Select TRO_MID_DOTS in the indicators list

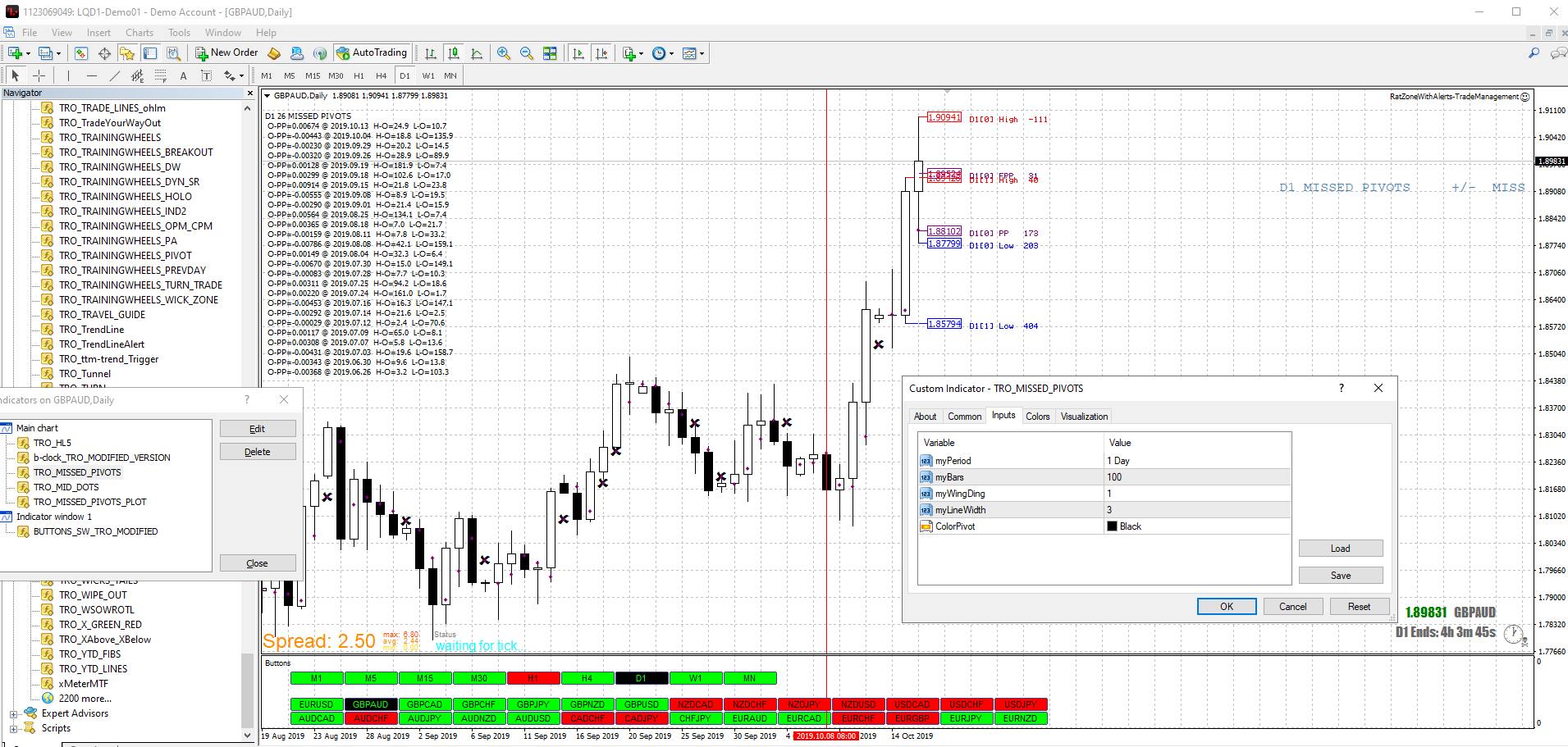coord(66,487)
